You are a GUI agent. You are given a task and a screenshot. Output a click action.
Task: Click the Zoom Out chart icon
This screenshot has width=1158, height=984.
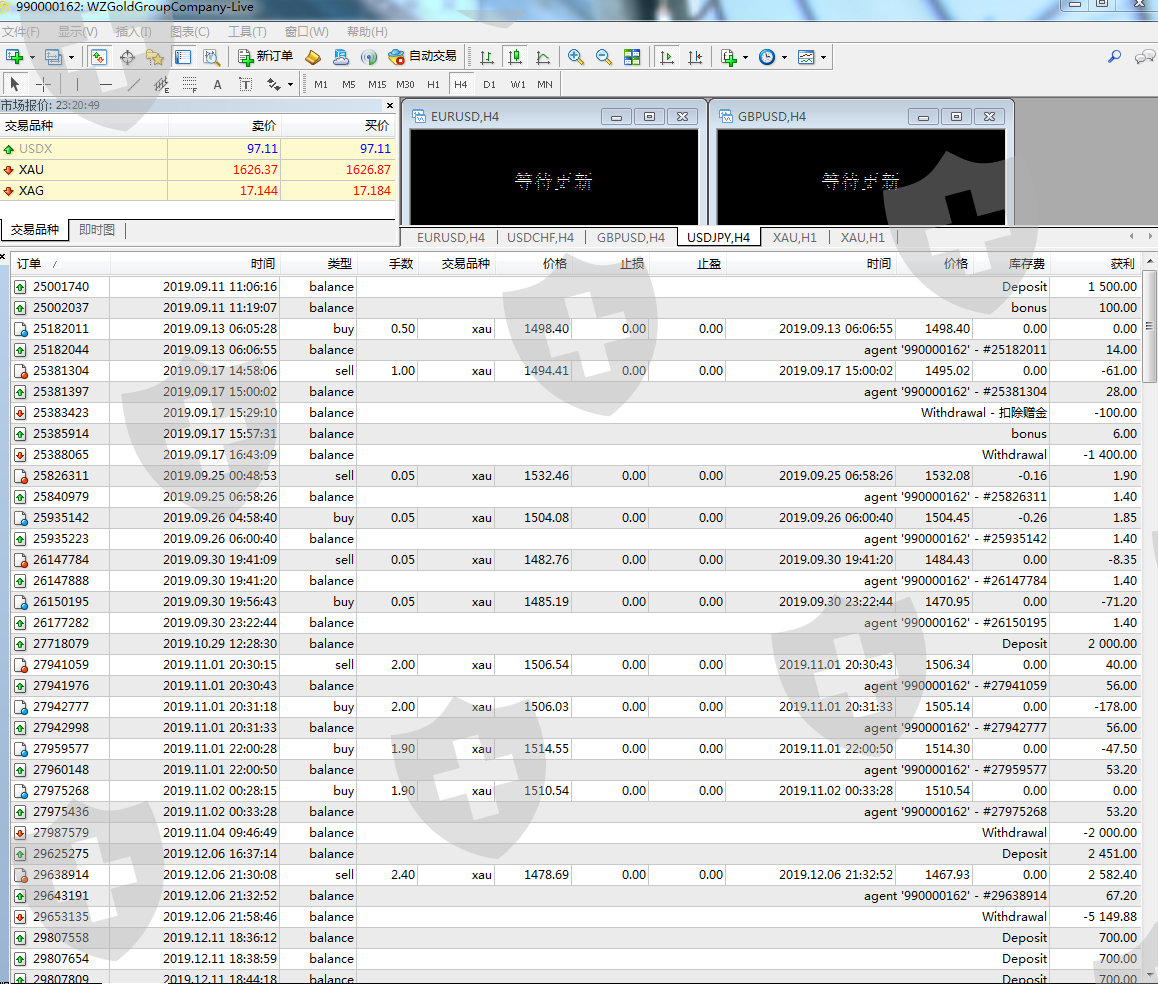[603, 57]
